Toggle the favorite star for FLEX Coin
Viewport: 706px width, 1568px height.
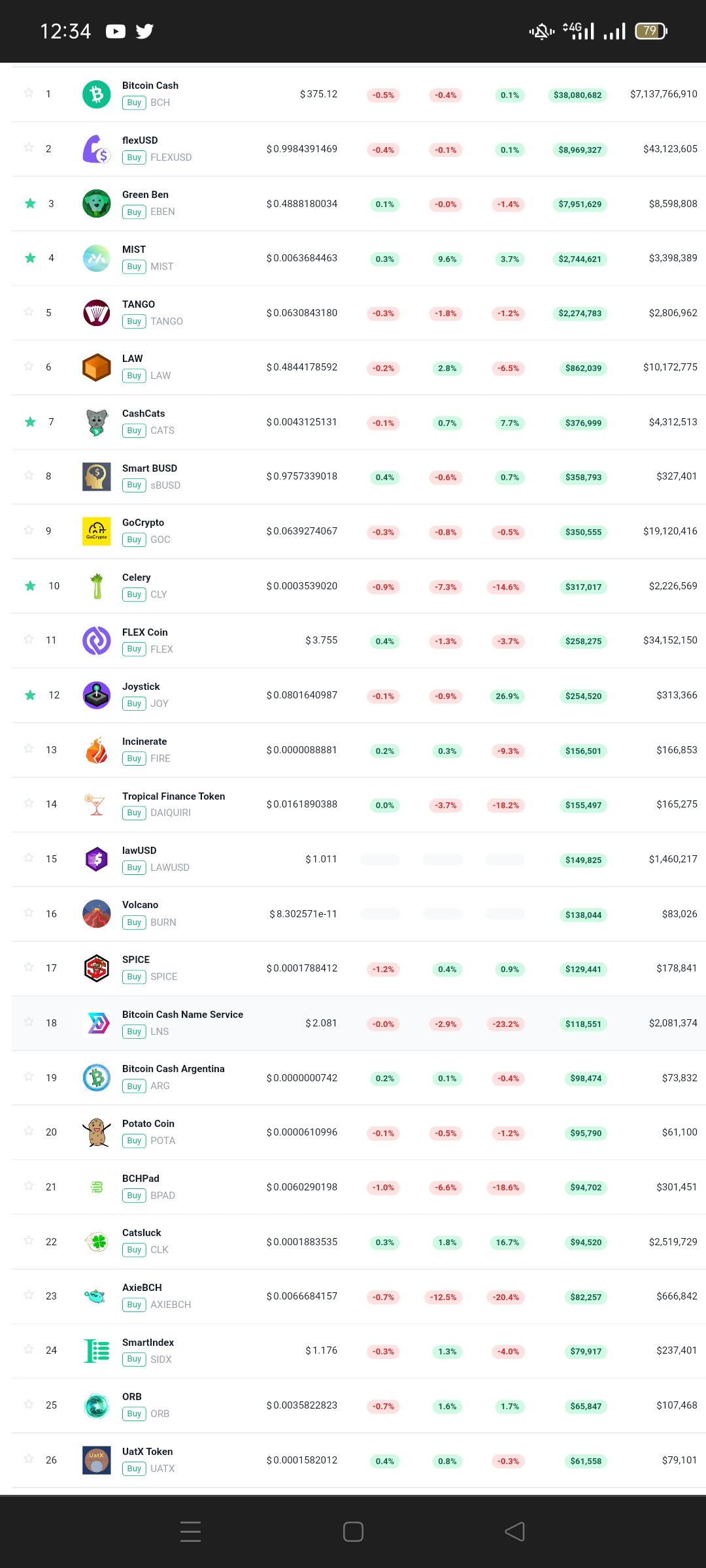point(29,639)
